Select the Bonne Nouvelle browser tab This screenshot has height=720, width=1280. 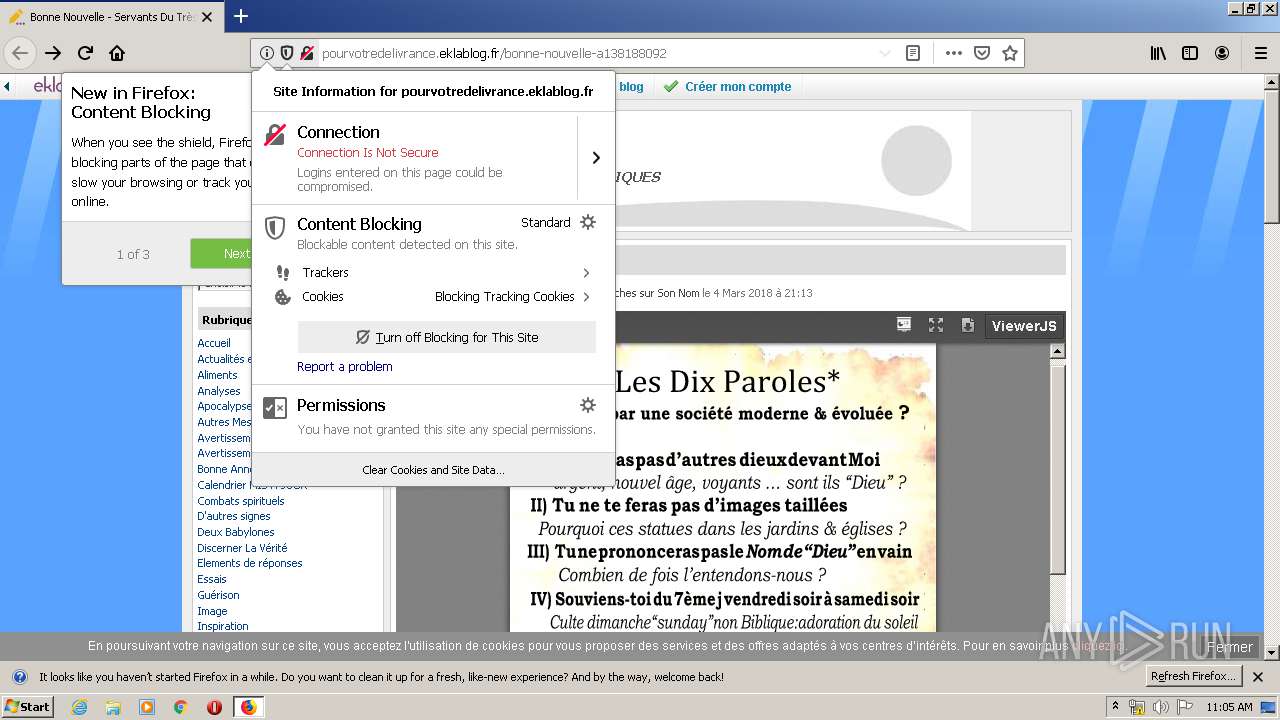110,17
